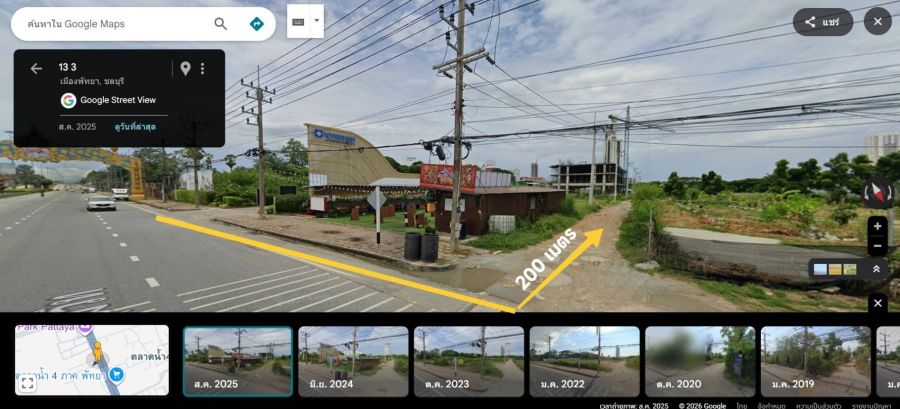The image size is (900, 409).
Task: Click the ดูวันที่ล่าสุด link
Action: 134,127
